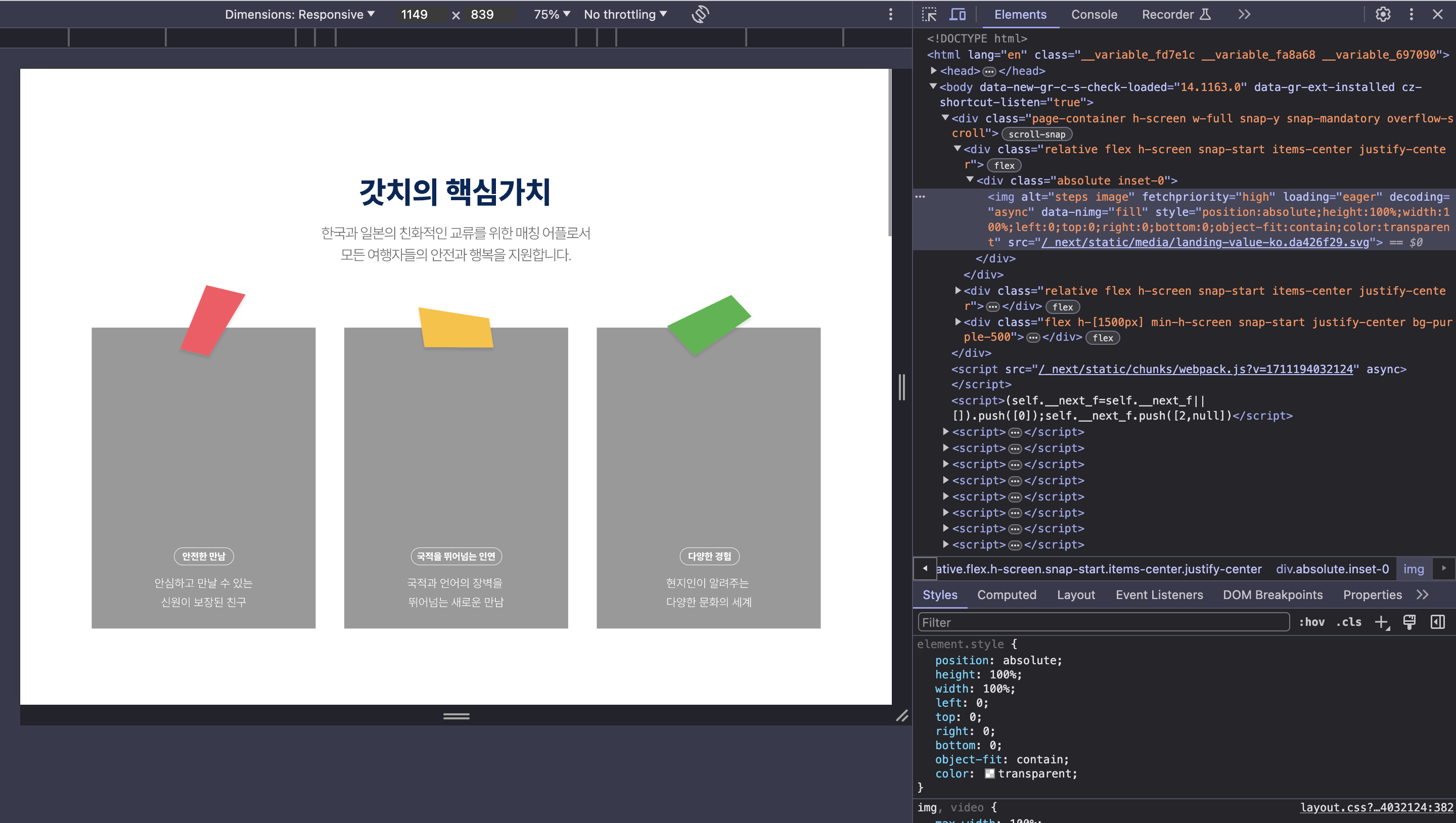
Task: Open the DevTools customize menu (three dots)
Action: (1411, 14)
